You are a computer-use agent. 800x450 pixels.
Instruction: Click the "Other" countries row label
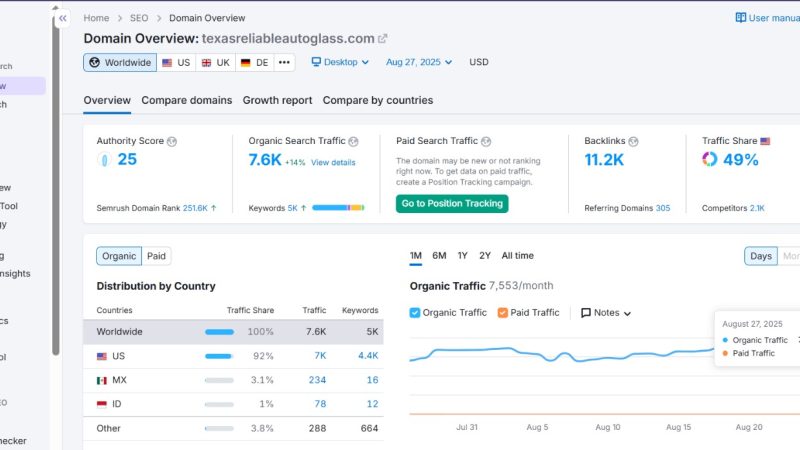click(x=109, y=429)
